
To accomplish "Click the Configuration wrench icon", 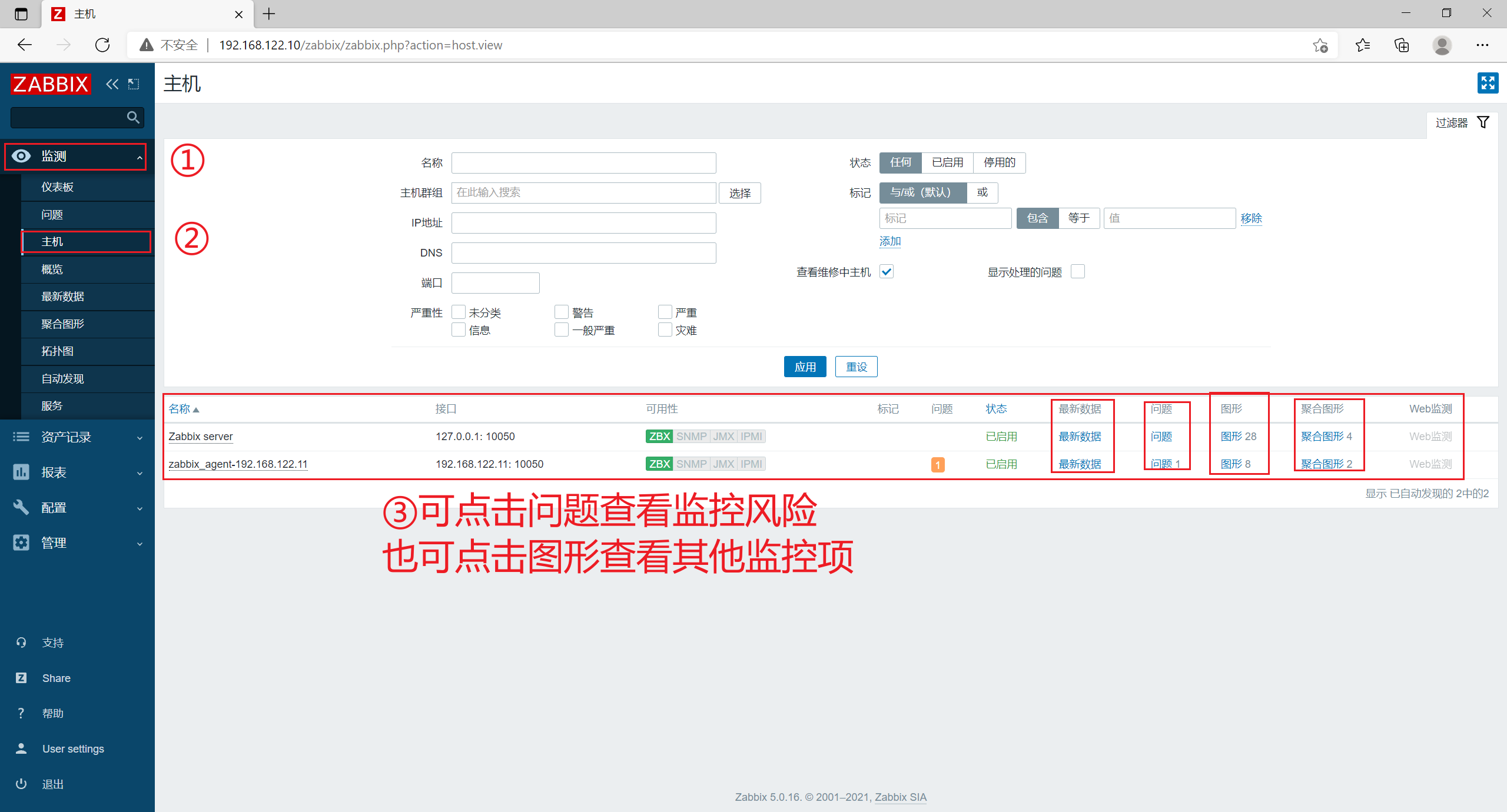I will 21,507.
